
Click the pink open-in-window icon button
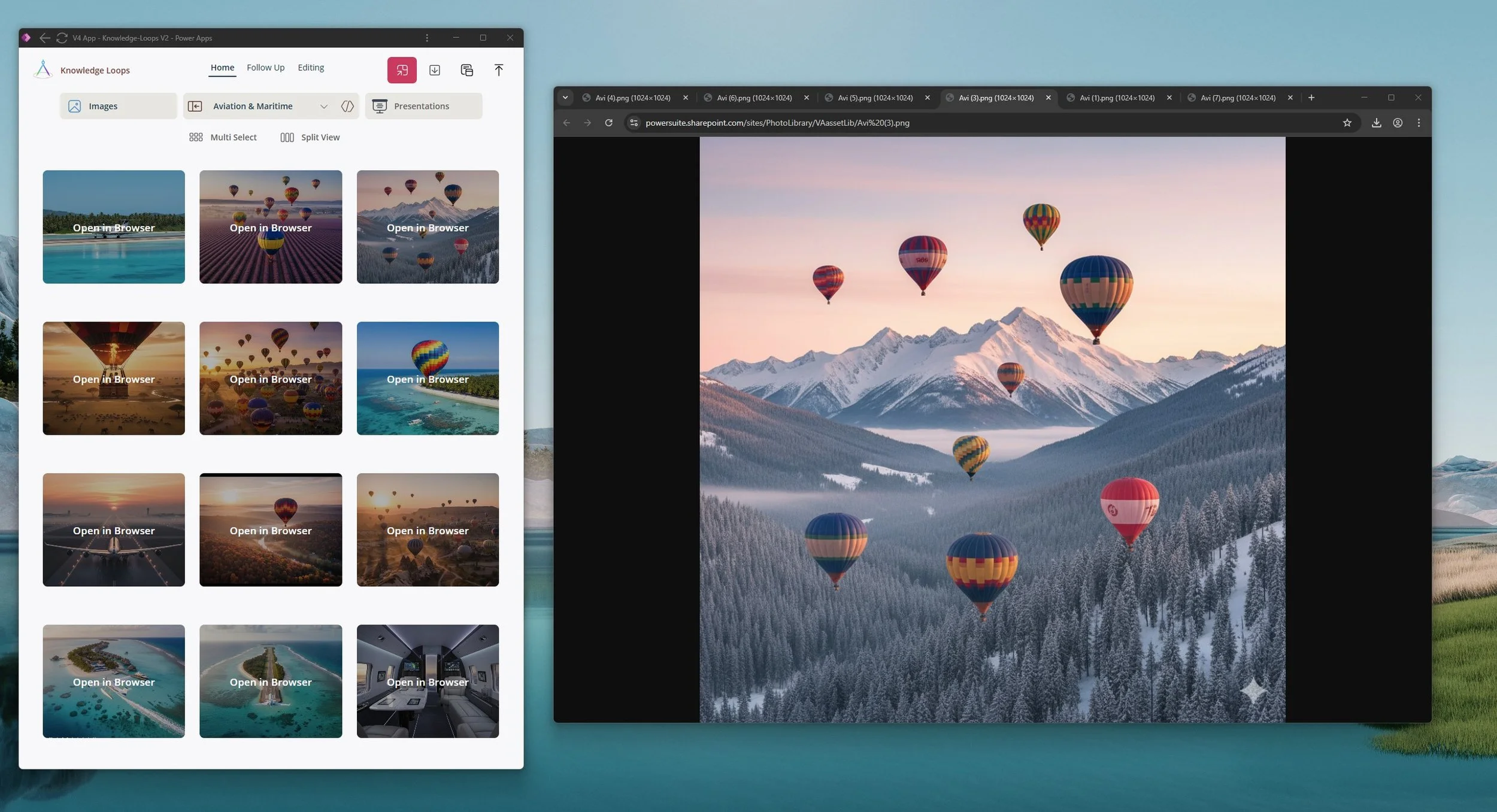[402, 70]
